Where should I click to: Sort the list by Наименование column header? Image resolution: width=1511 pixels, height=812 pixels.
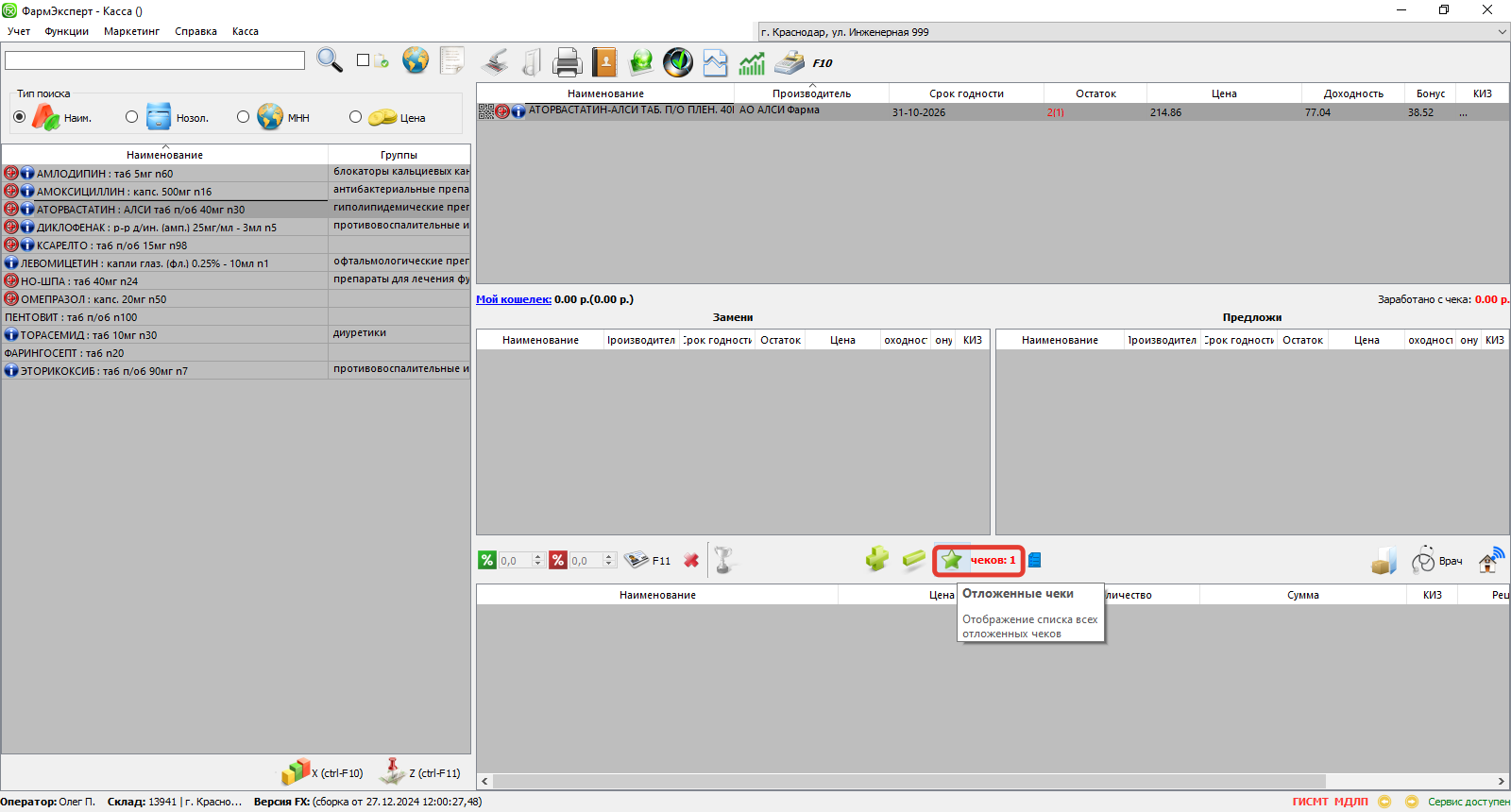click(x=164, y=155)
